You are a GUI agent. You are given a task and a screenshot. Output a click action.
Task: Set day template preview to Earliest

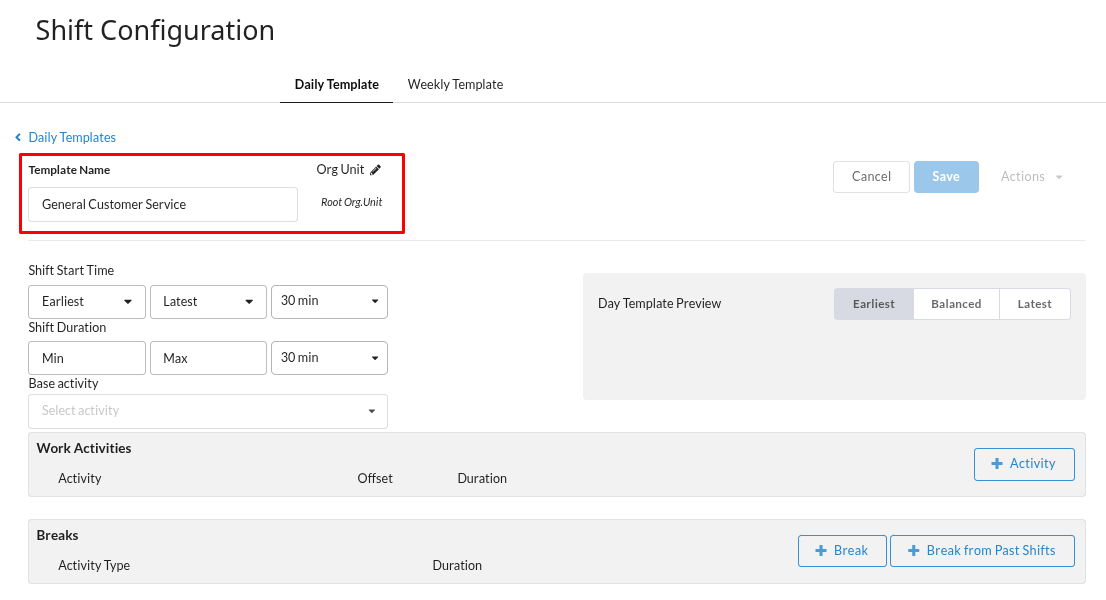coord(874,304)
